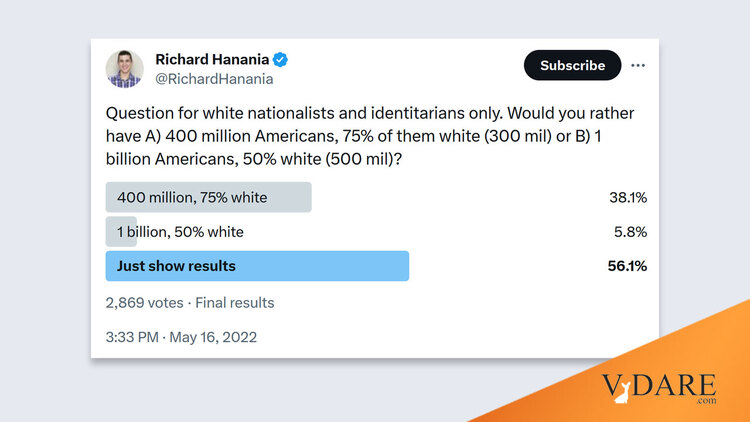Screen dimensions: 750x422
Task: Click the VDARE logo in the corner
Action: [660, 387]
